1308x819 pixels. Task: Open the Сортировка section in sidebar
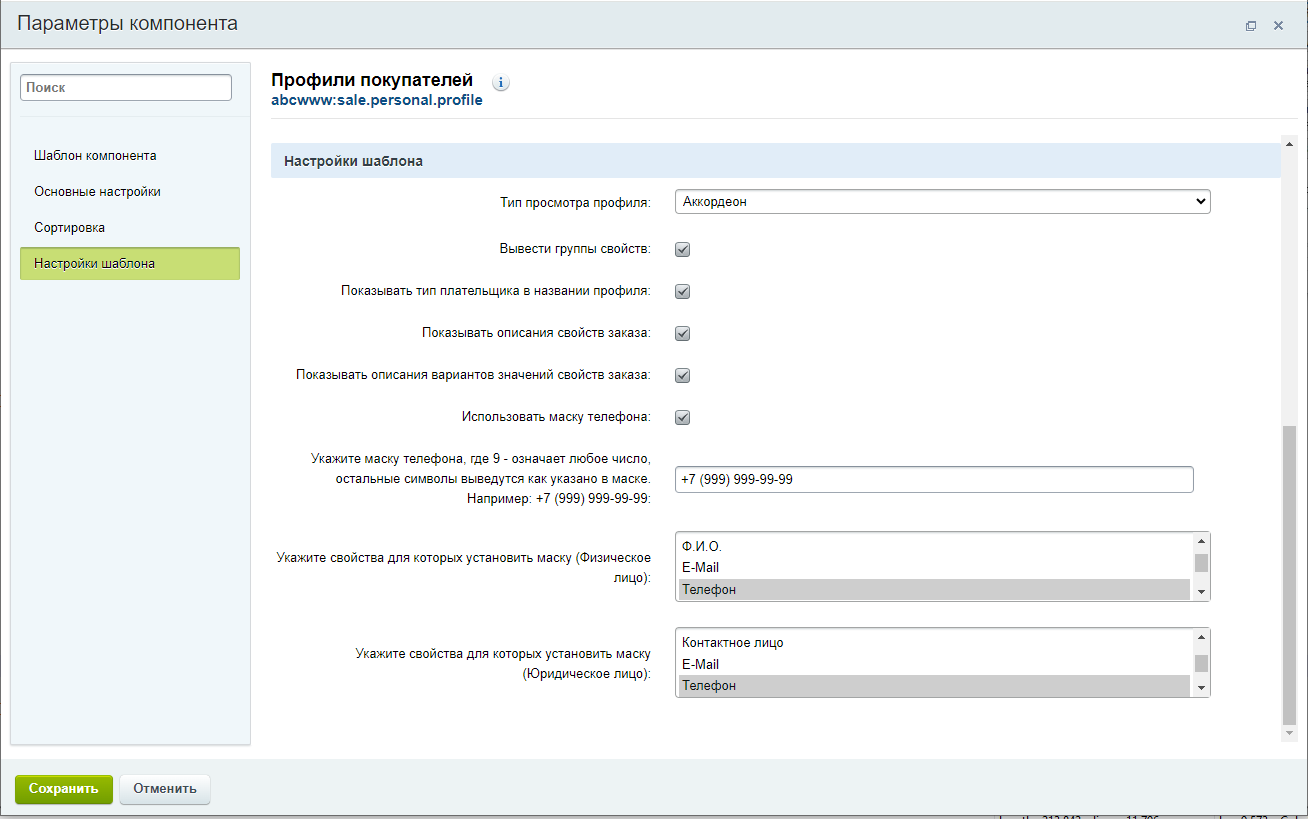coord(70,228)
